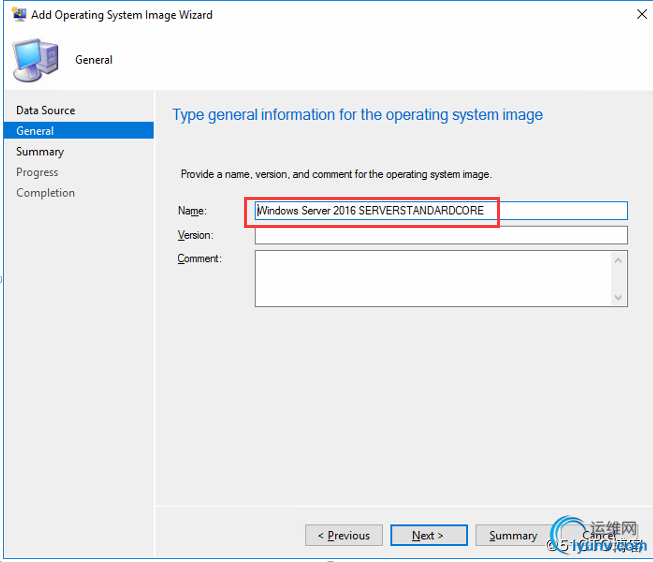Proceed with the Next button
The image size is (653, 562).
(x=429, y=535)
